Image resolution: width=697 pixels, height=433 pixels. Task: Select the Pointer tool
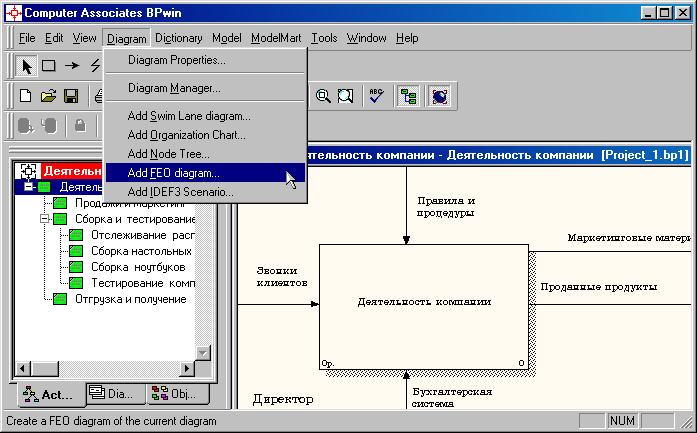point(27,66)
